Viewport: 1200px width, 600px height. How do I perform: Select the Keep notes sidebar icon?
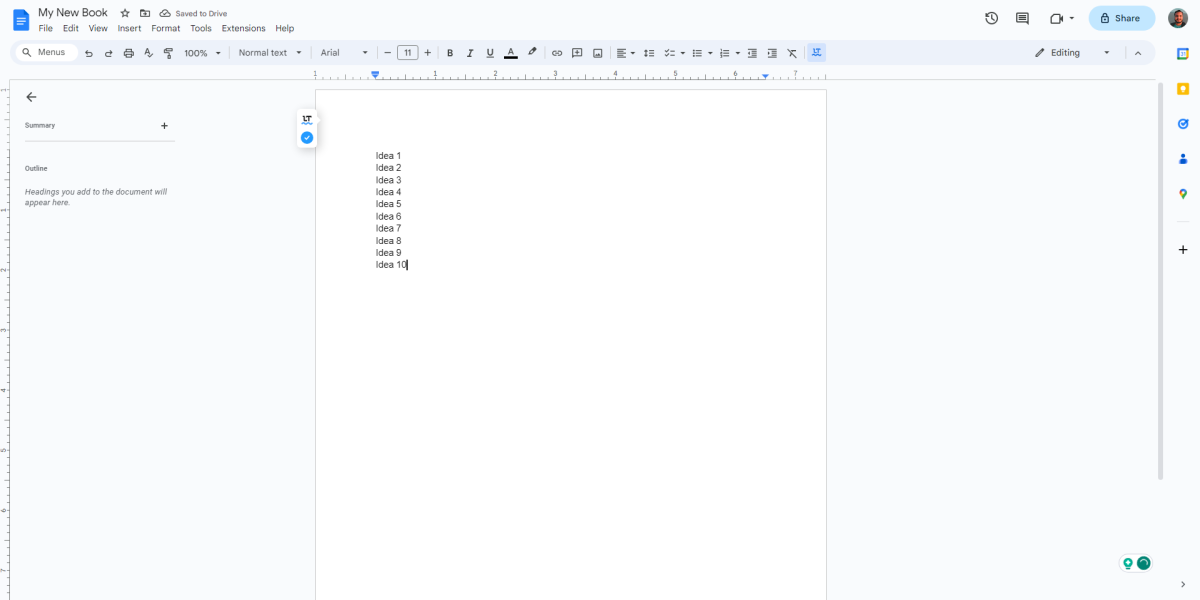[1182, 88]
